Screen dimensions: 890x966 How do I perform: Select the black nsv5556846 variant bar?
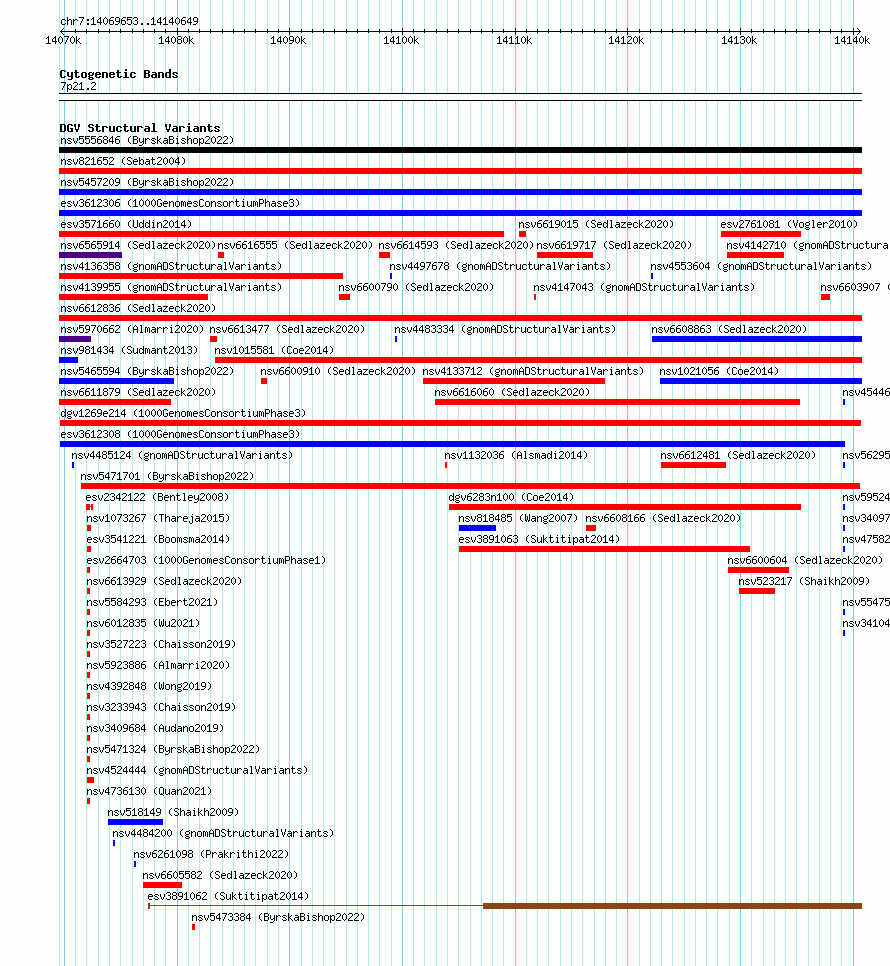point(460,150)
